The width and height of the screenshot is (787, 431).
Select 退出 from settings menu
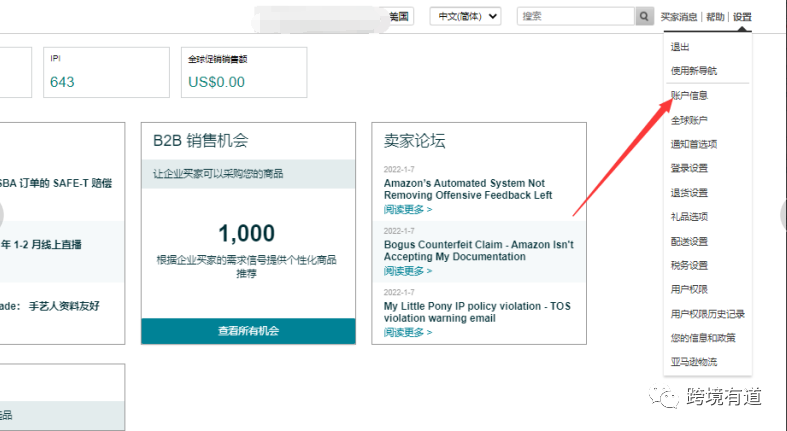680,47
